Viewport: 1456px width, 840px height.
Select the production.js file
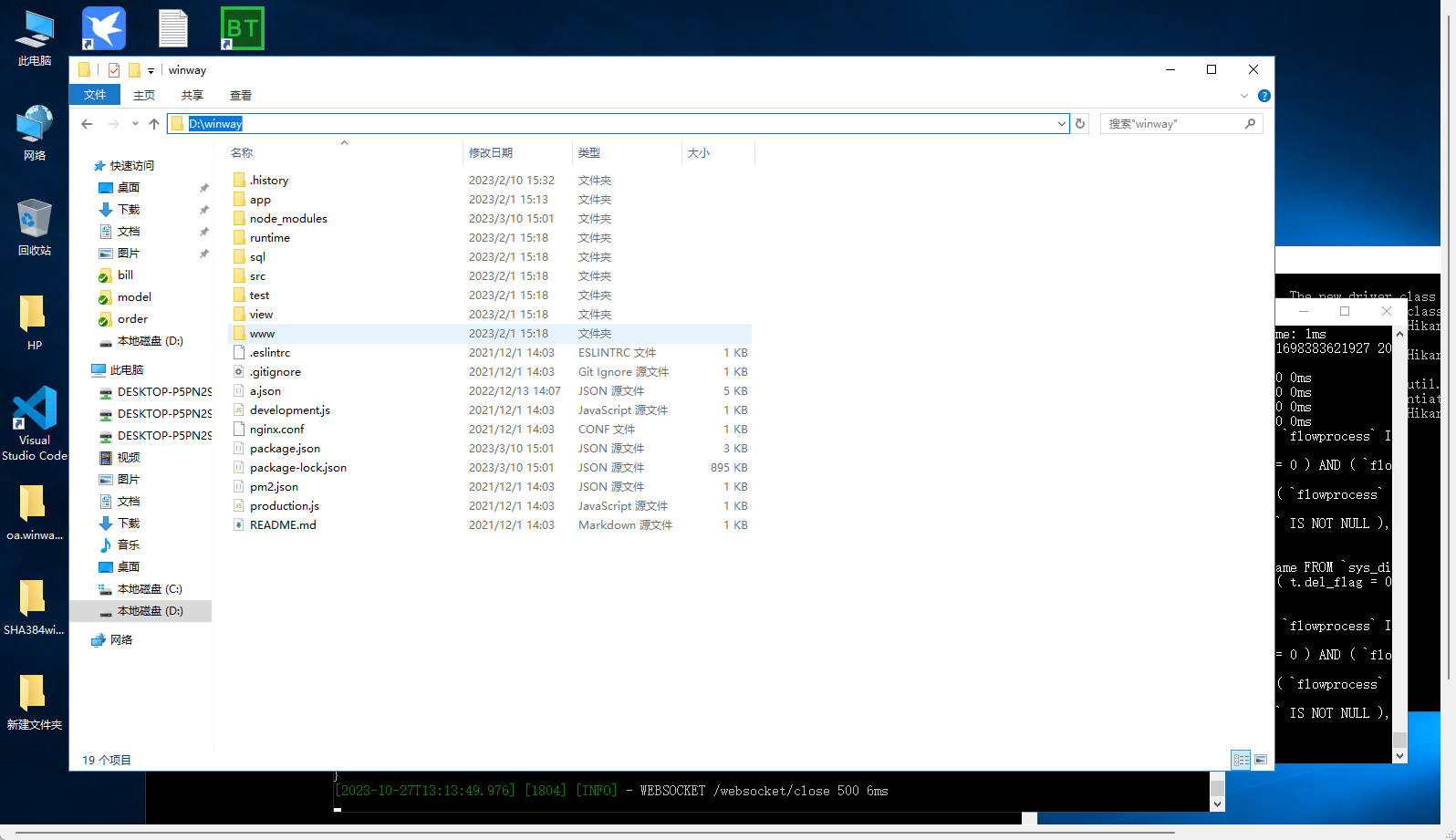click(x=284, y=506)
